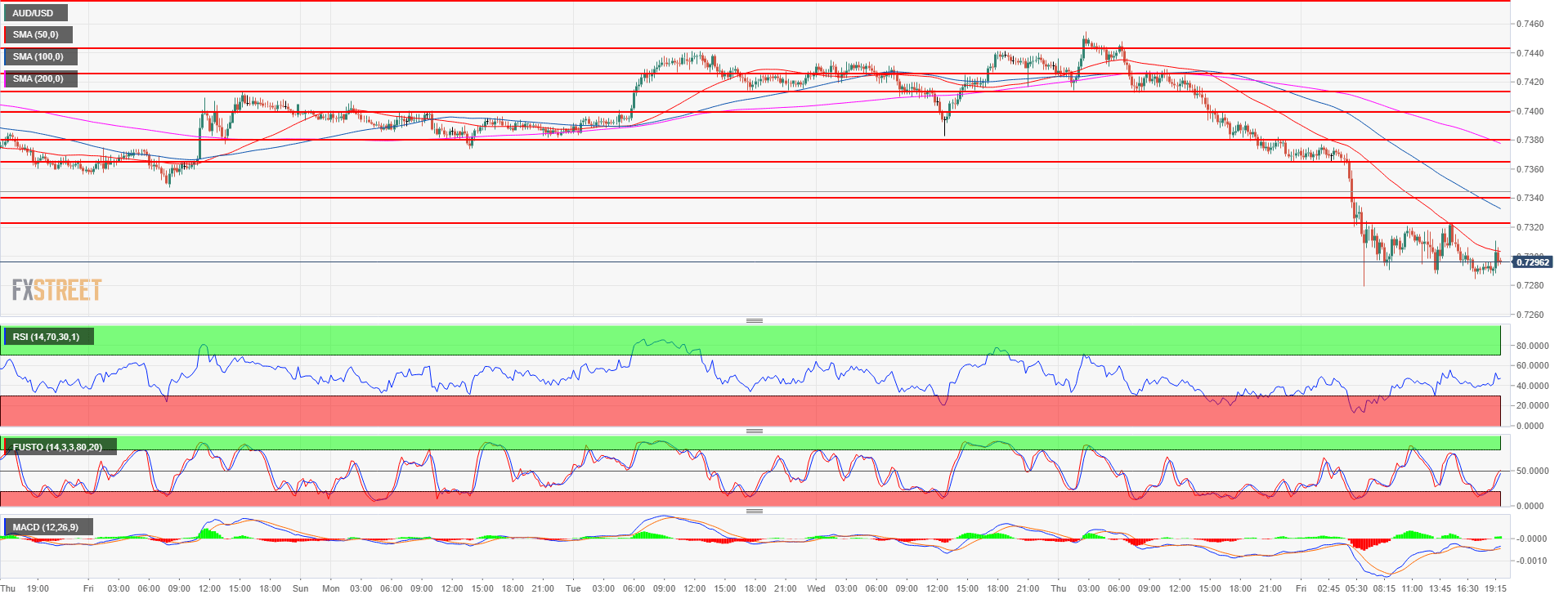Click the Tue label on time axis
Viewport: 1568px width, 599px height.
point(573,588)
